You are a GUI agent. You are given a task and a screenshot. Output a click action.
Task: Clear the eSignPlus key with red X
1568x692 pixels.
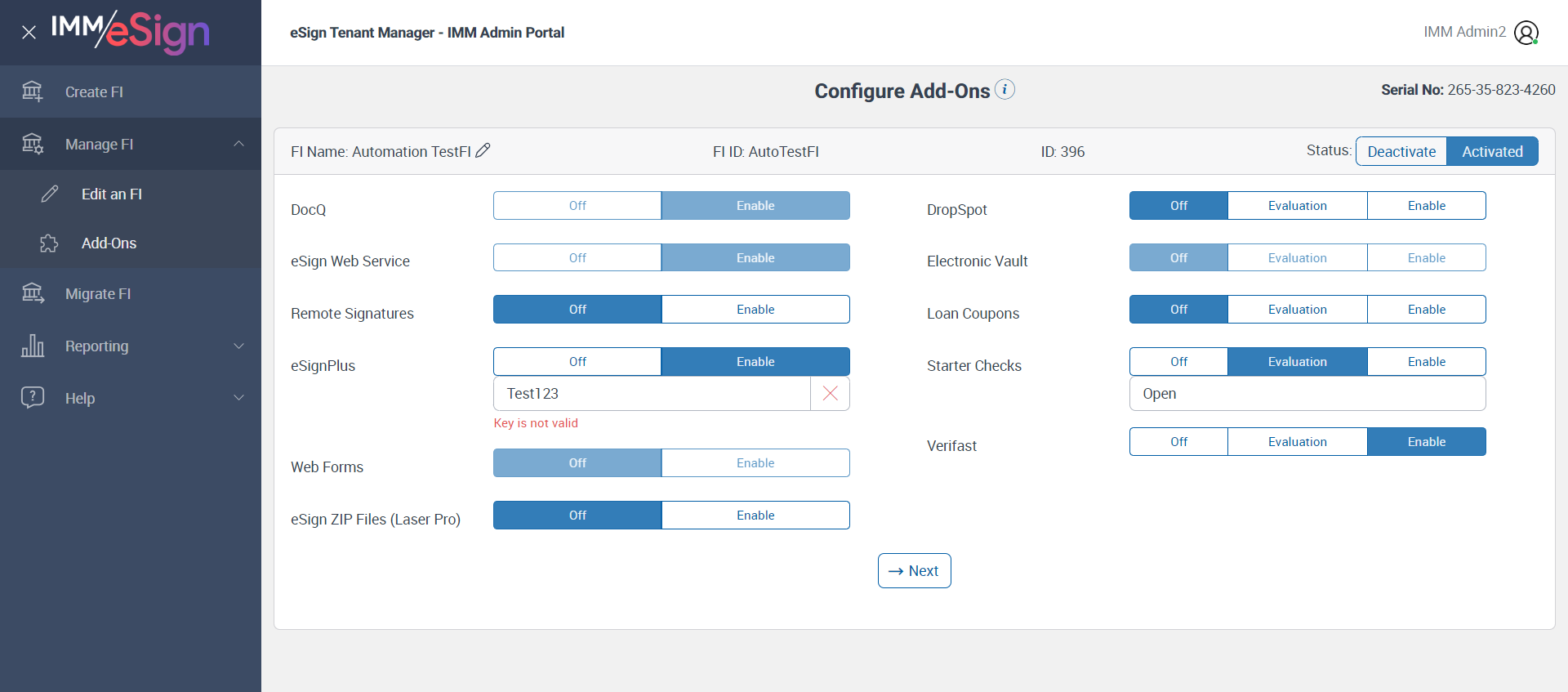point(830,394)
